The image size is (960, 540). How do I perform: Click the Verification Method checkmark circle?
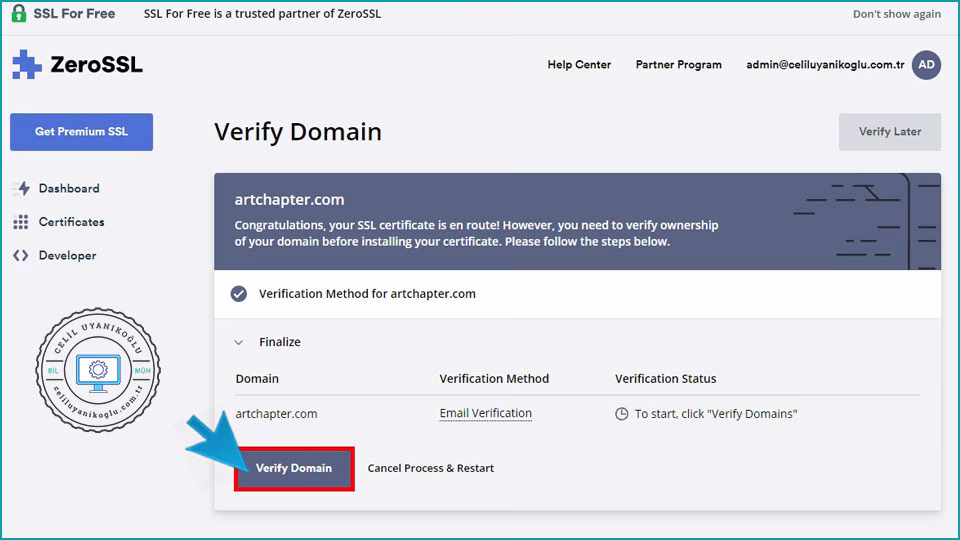[239, 294]
